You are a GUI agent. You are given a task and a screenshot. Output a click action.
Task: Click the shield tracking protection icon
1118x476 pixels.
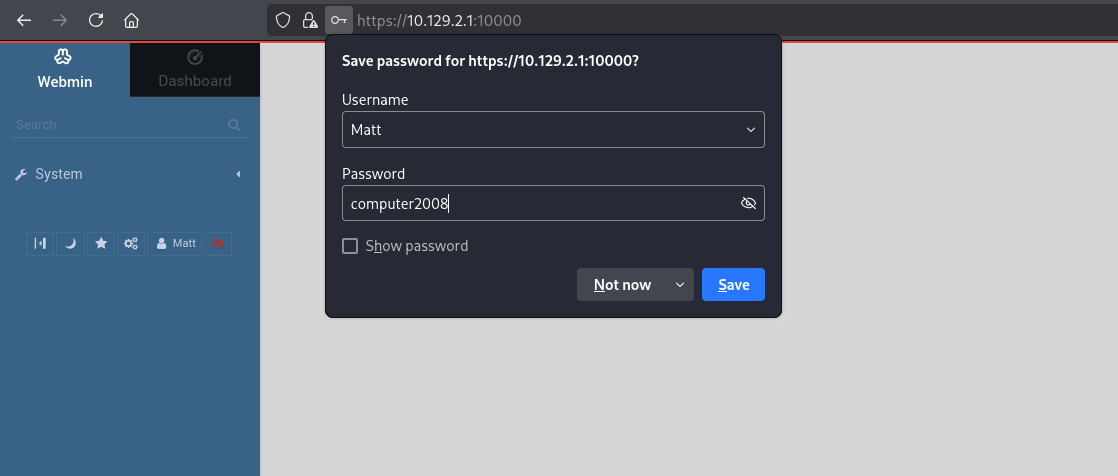tap(283, 20)
